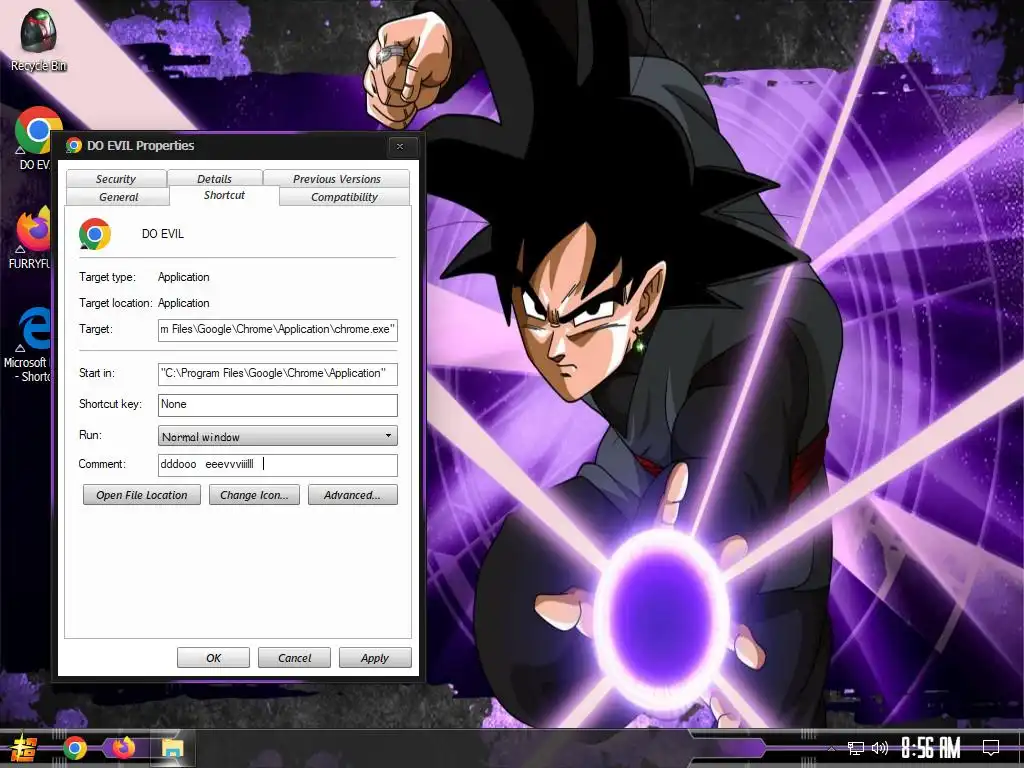Open the Start menu button
1024x768 pixels.
point(24,748)
